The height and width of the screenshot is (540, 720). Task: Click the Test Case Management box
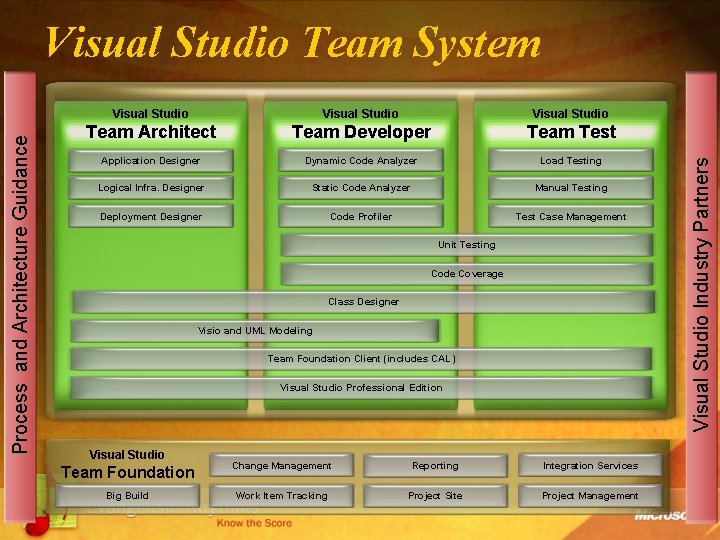pos(571,216)
